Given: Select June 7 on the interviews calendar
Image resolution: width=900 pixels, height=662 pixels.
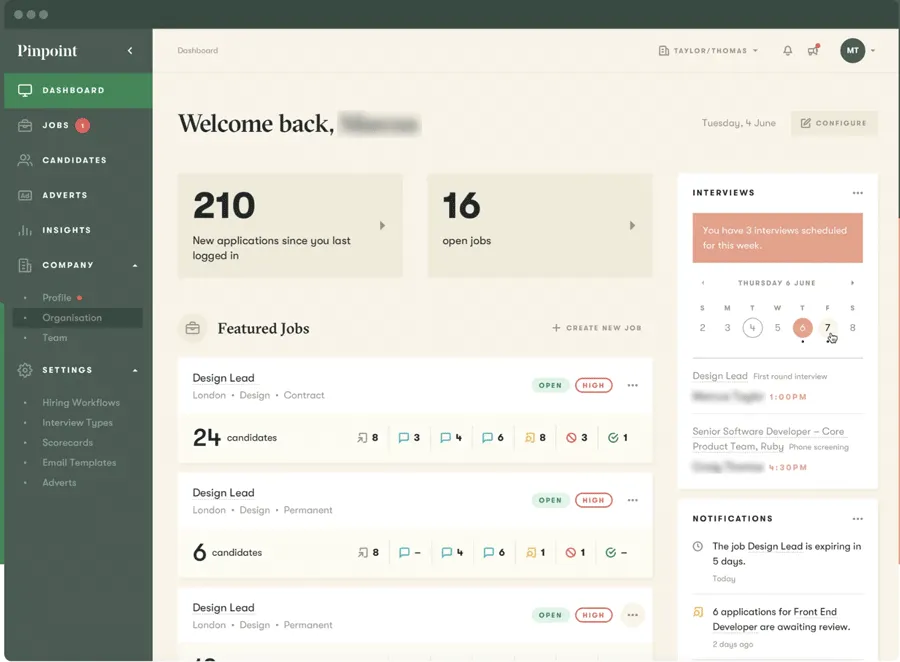Looking at the screenshot, I should [x=827, y=328].
